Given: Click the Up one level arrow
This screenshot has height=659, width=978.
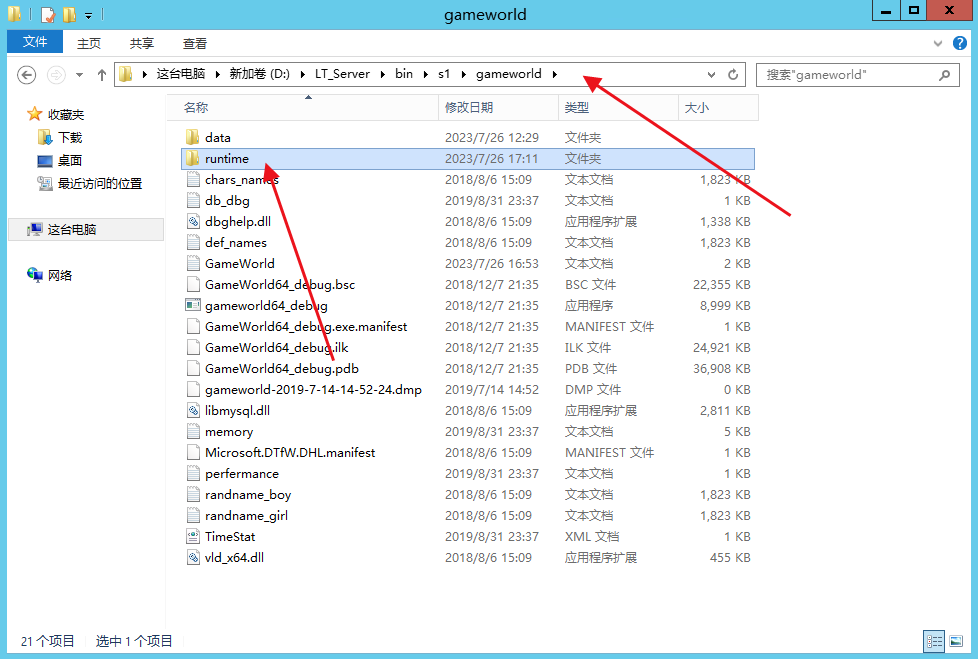Looking at the screenshot, I should click(102, 75).
